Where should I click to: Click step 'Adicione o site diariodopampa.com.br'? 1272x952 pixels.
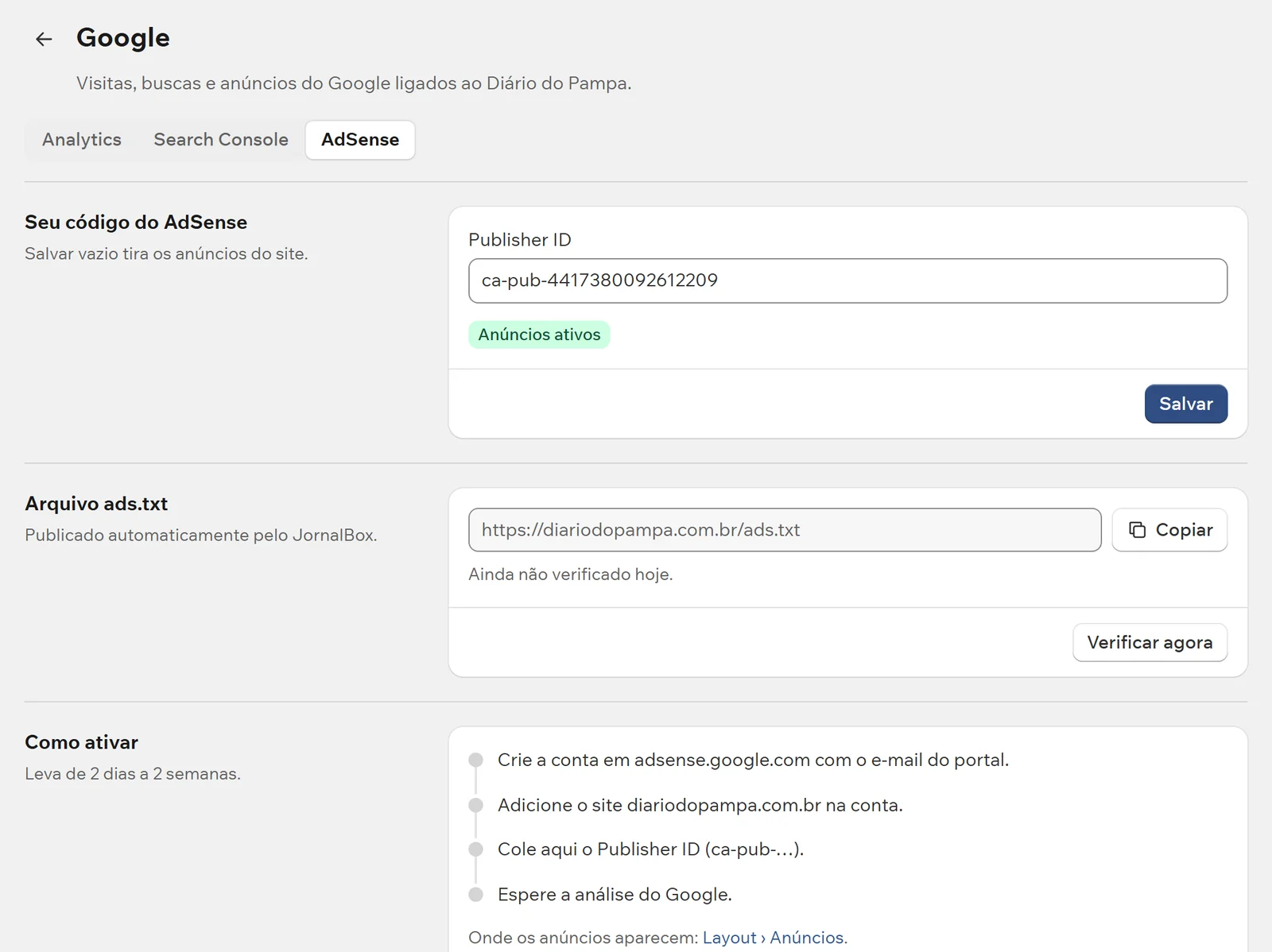(700, 805)
